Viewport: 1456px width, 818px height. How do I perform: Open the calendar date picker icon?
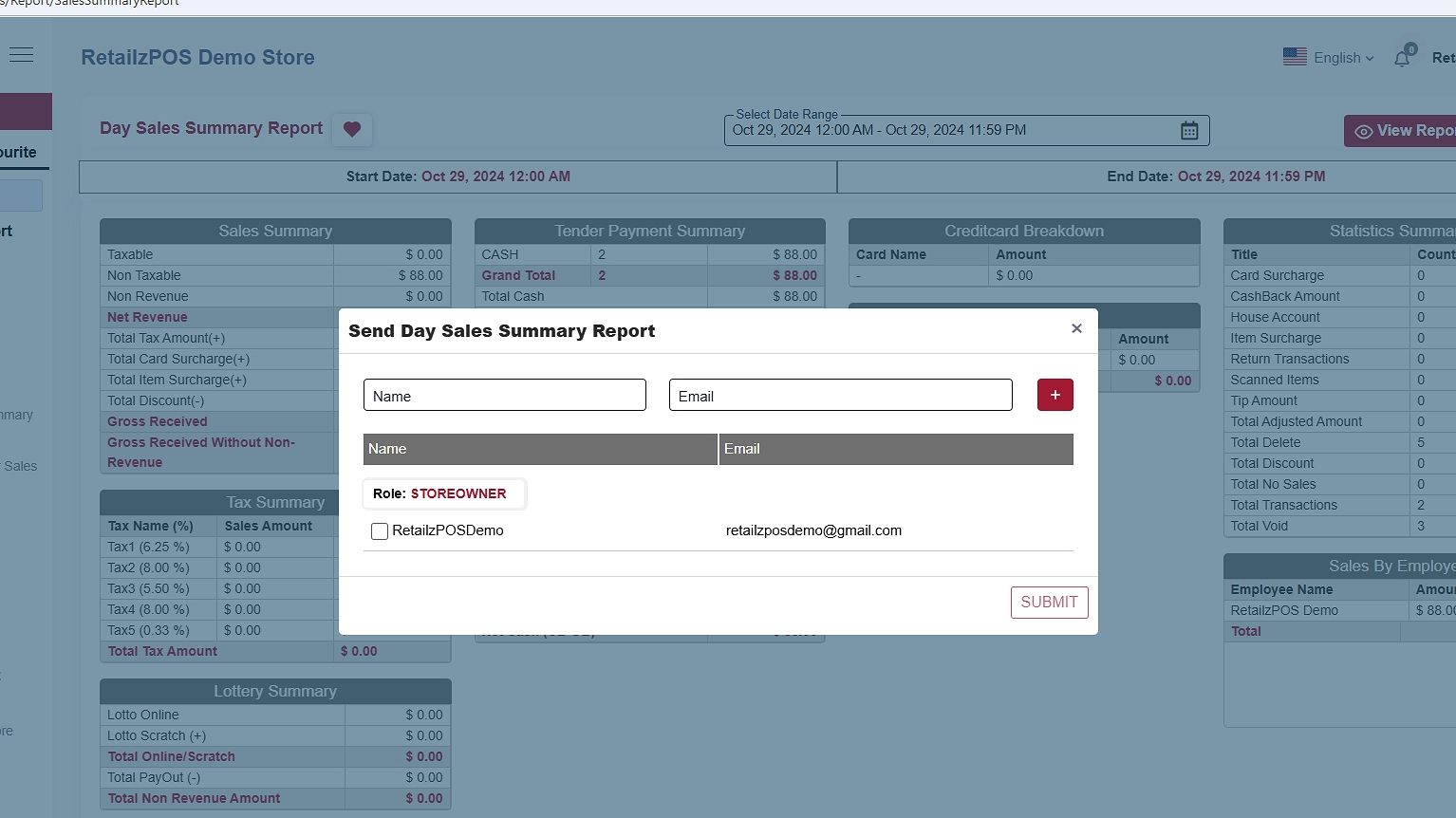(1189, 131)
